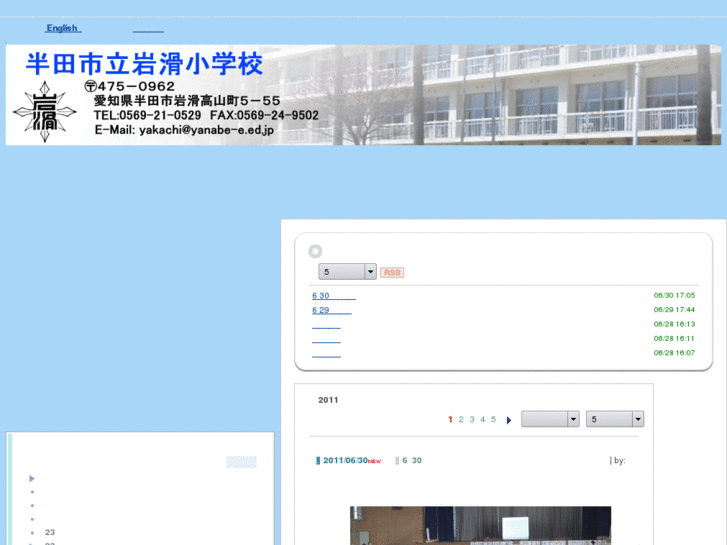Open the 6 30 news link

pos(334,295)
